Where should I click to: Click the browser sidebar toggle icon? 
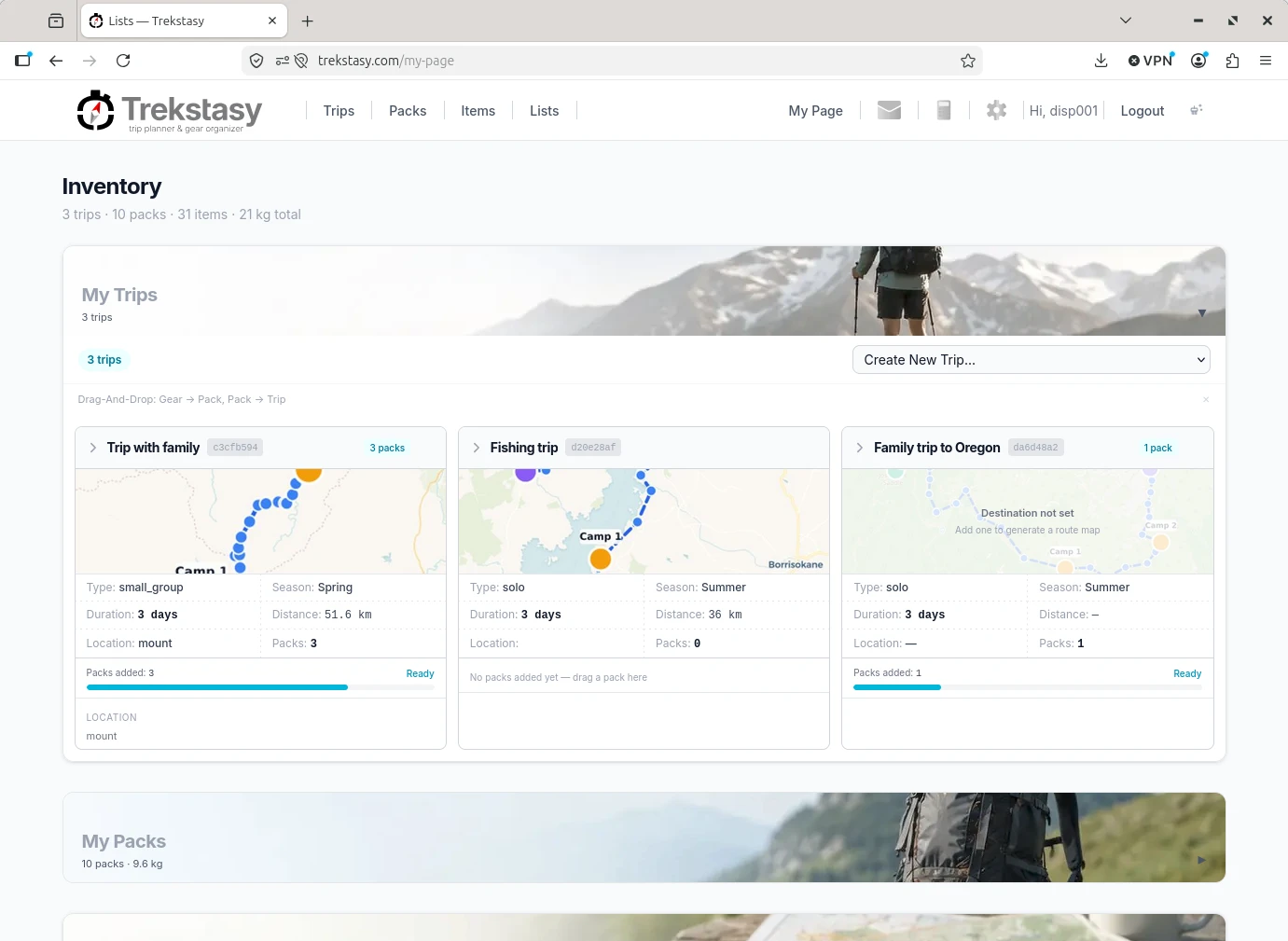point(23,61)
